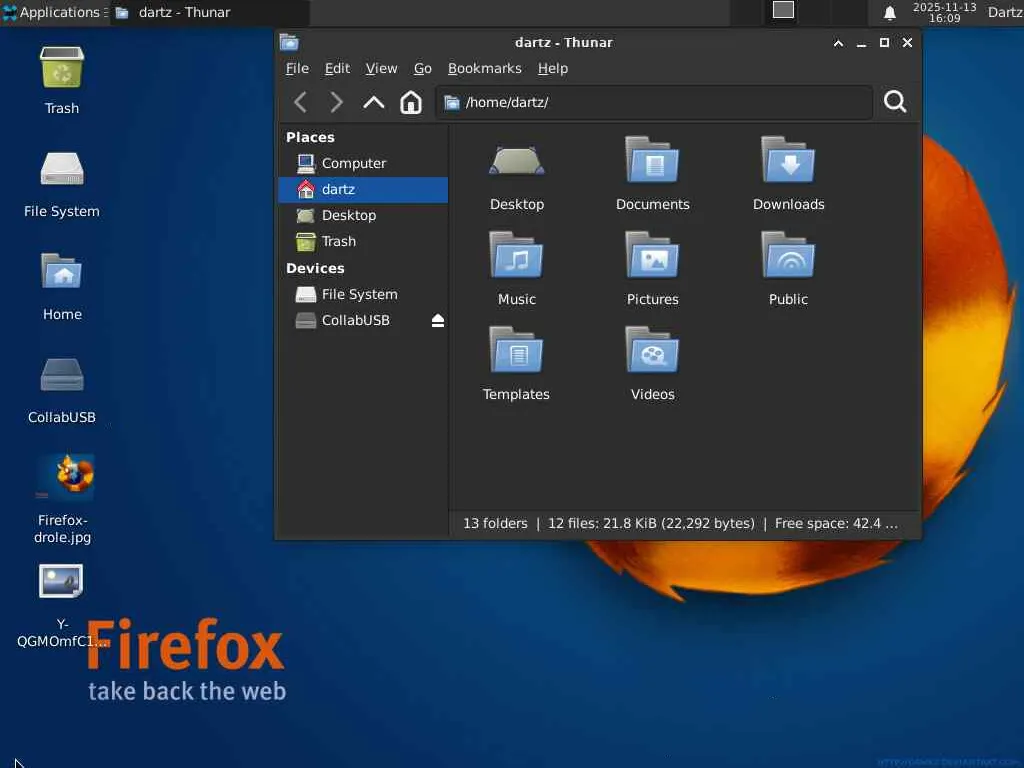This screenshot has width=1024, height=768.
Task: Select File System icon on desktop
Action: (x=62, y=169)
